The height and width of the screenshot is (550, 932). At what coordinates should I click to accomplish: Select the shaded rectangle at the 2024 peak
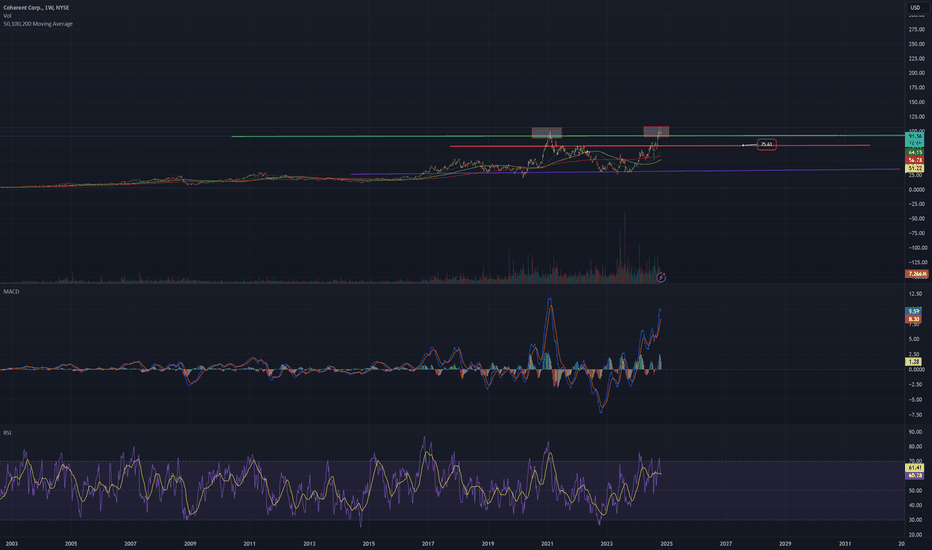pyautogui.click(x=656, y=131)
